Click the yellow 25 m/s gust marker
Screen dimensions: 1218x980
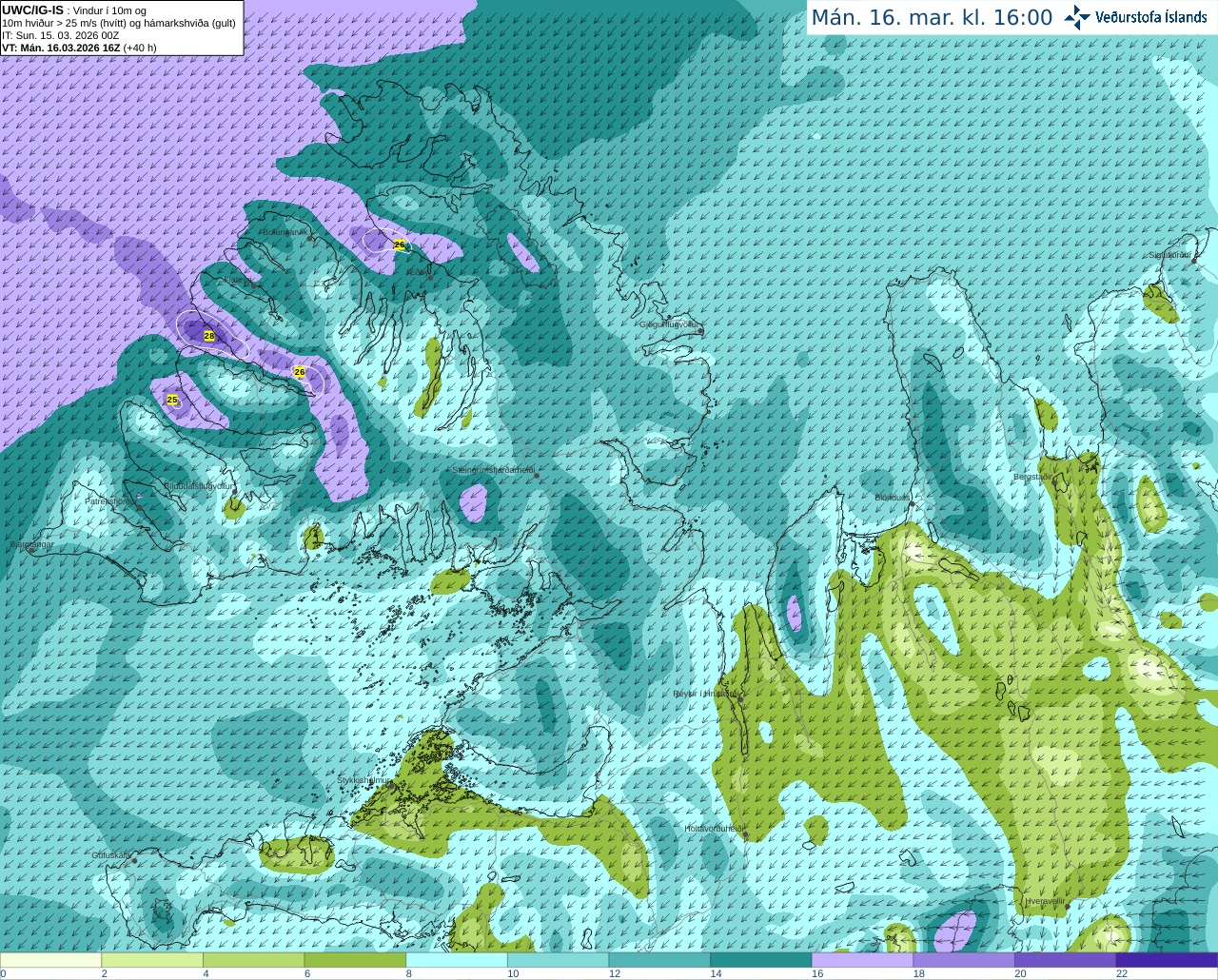(172, 400)
